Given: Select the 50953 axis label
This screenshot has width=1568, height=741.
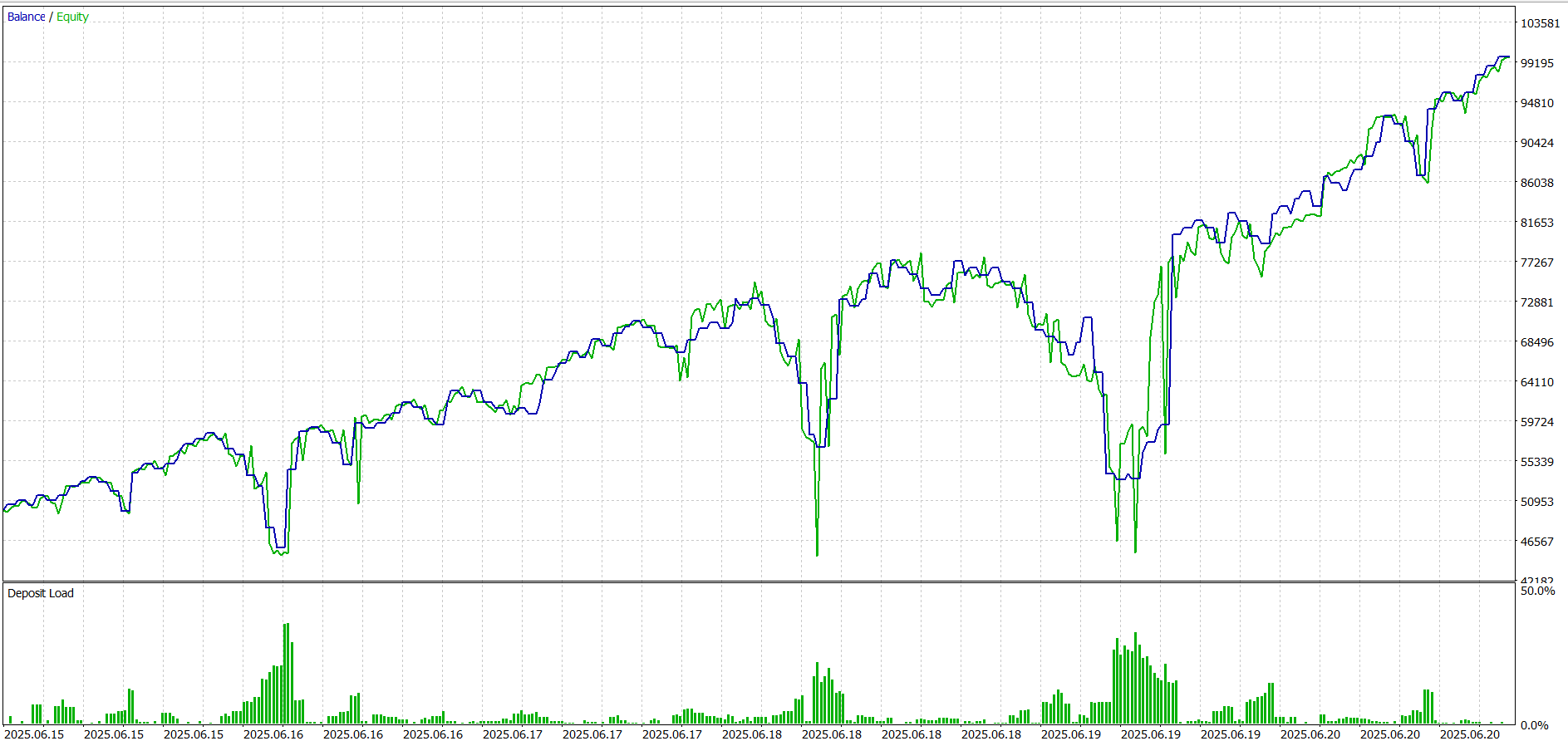Looking at the screenshot, I should click(1536, 502).
